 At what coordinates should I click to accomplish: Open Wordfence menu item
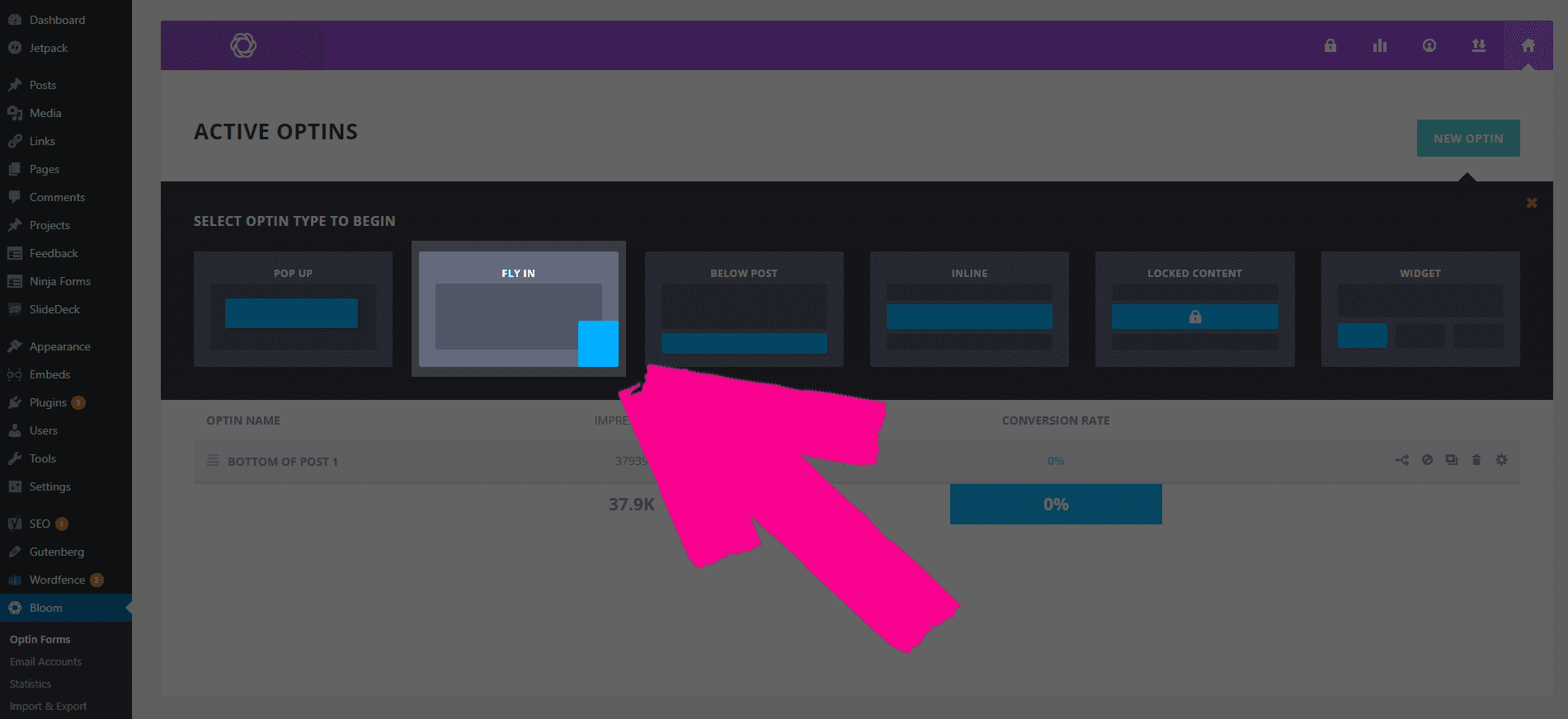pyautogui.click(x=66, y=580)
